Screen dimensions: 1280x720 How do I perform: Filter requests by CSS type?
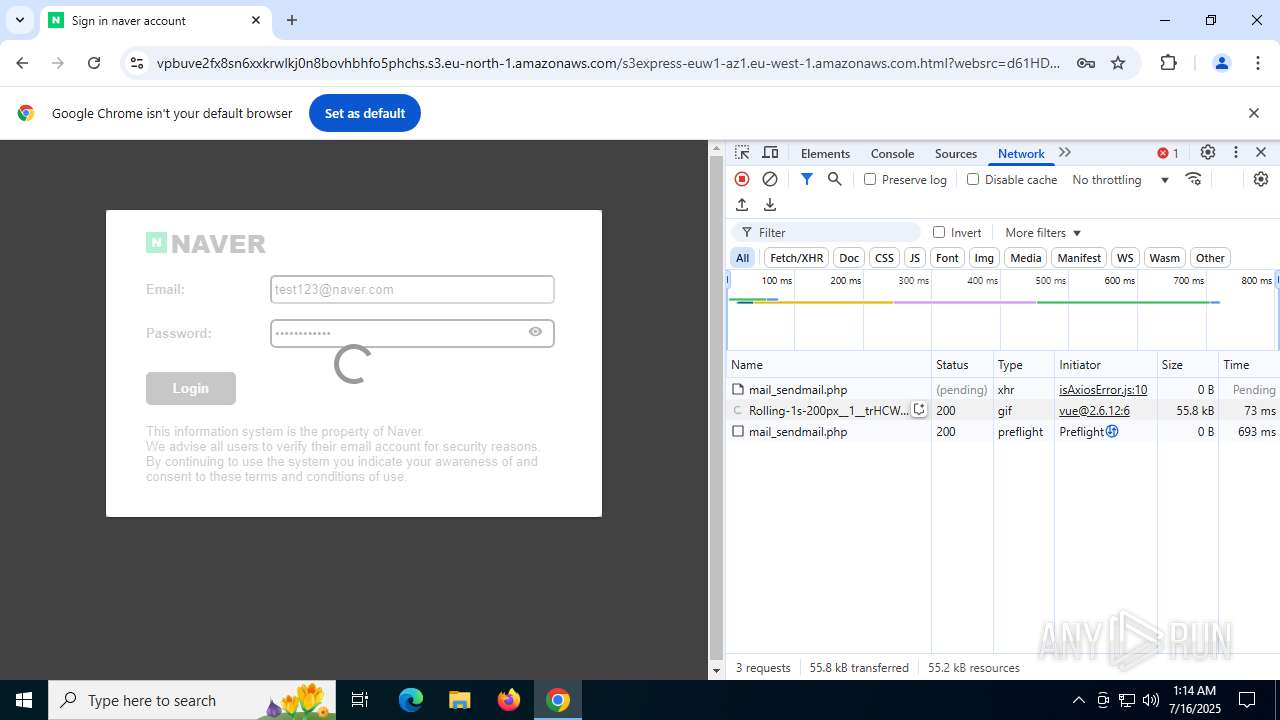pyautogui.click(x=884, y=258)
